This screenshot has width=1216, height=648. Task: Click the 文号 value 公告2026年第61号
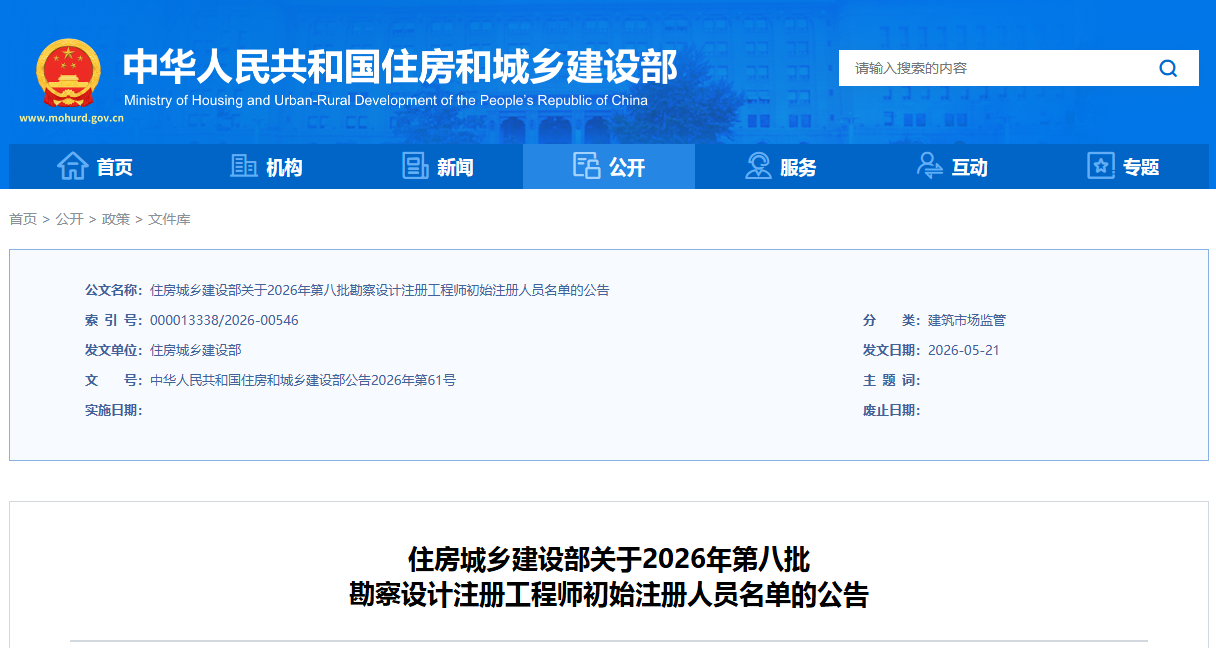[x=303, y=380]
